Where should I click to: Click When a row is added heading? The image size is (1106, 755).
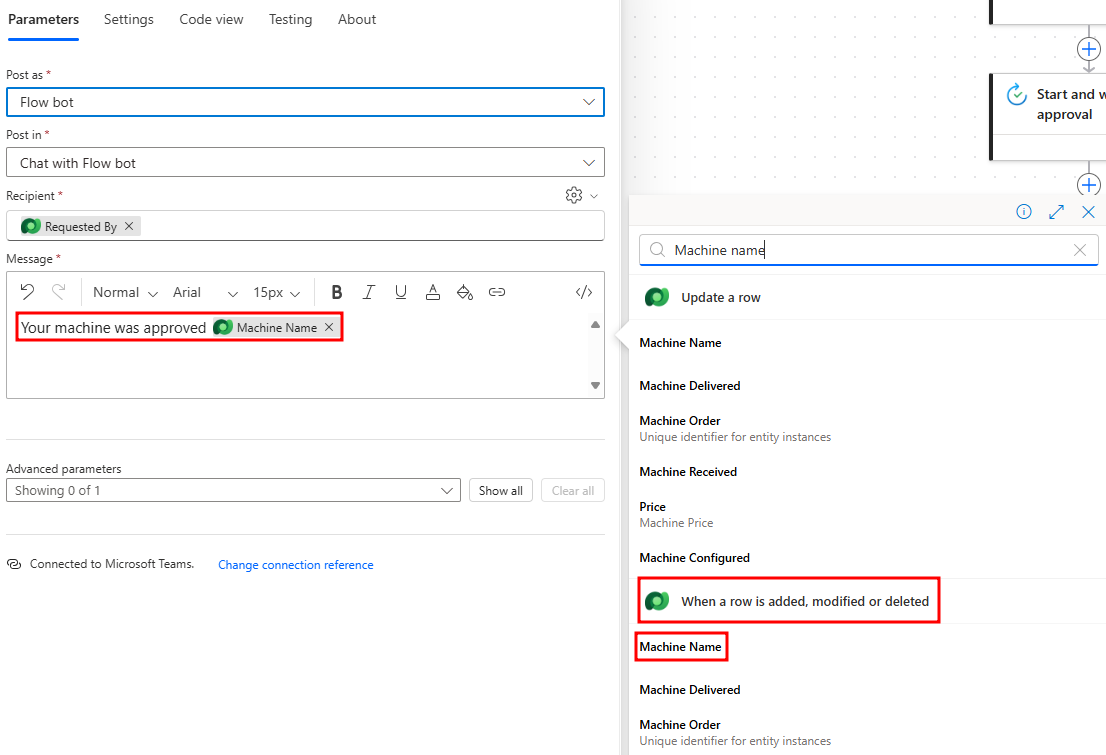pyautogui.click(x=805, y=601)
